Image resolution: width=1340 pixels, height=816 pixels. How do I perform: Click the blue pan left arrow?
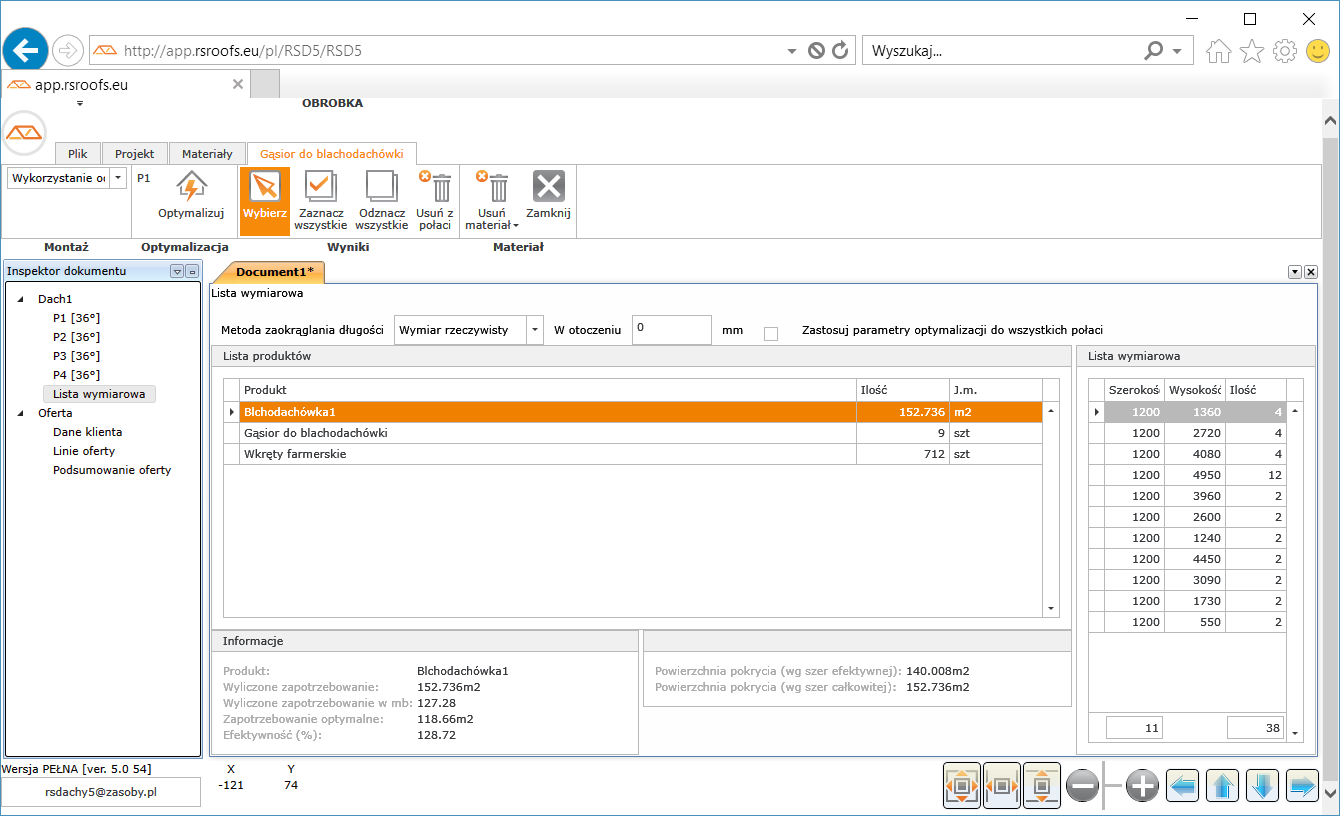coord(1183,786)
